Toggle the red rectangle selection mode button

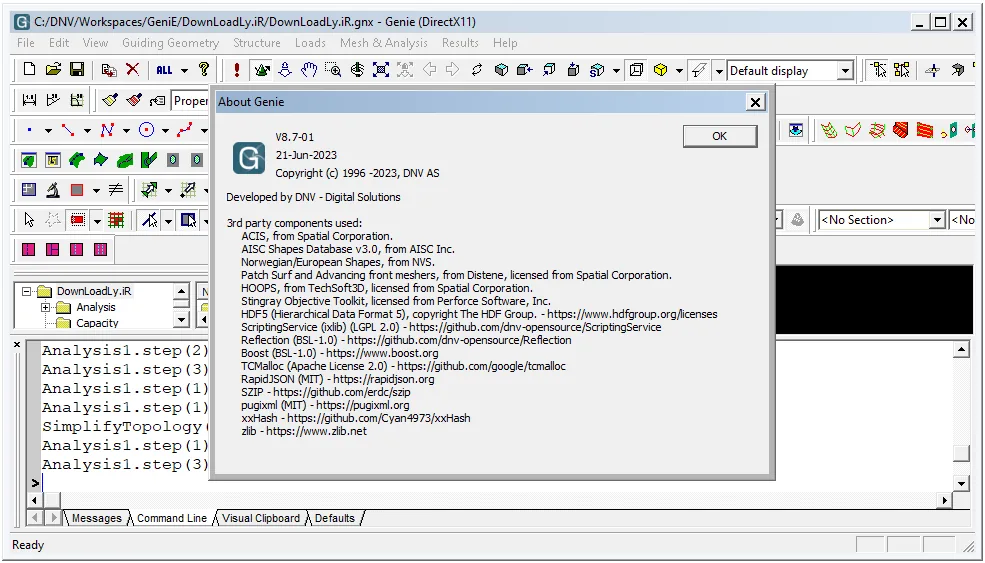tap(78, 220)
